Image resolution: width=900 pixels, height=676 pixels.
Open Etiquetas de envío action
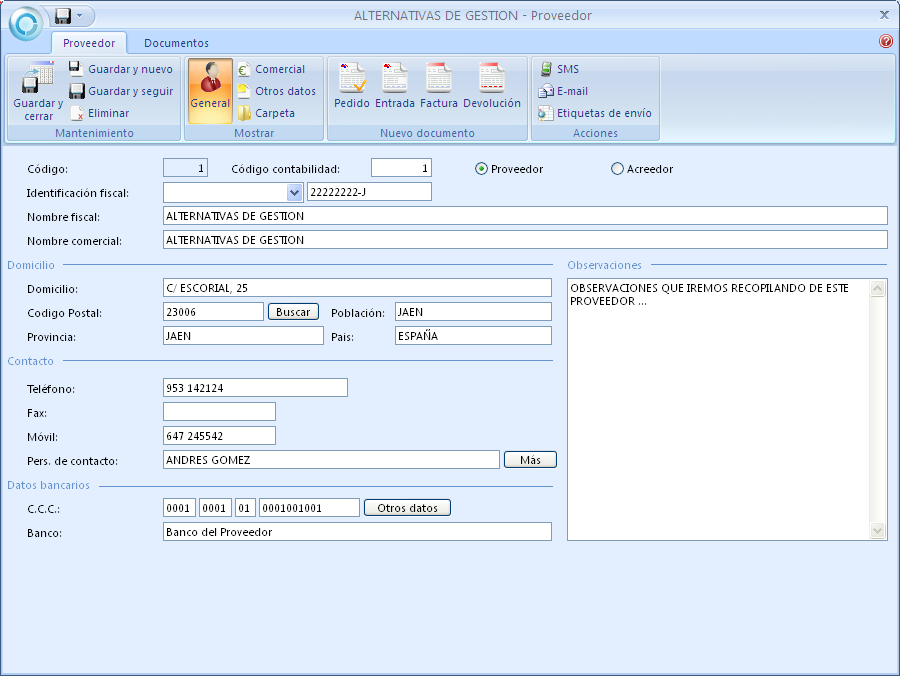tap(546, 113)
